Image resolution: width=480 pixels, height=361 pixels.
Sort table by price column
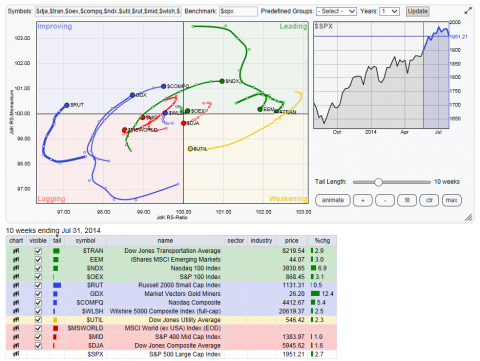[x=291, y=241]
